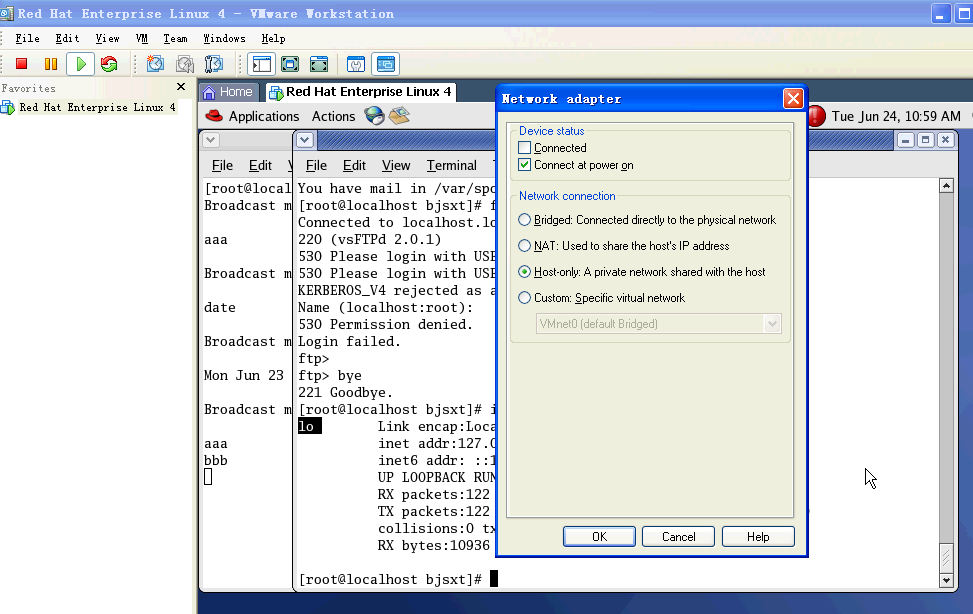973x614 pixels.
Task: Enable the Connected checkbox
Action: (x=525, y=148)
